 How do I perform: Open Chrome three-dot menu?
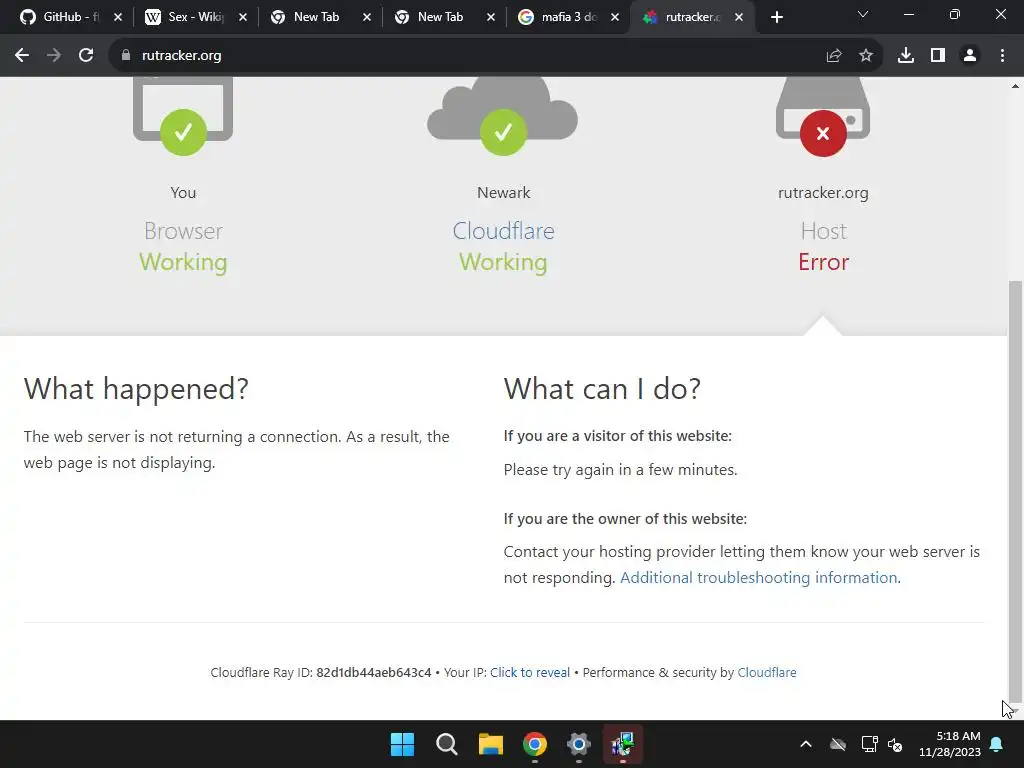[1002, 56]
